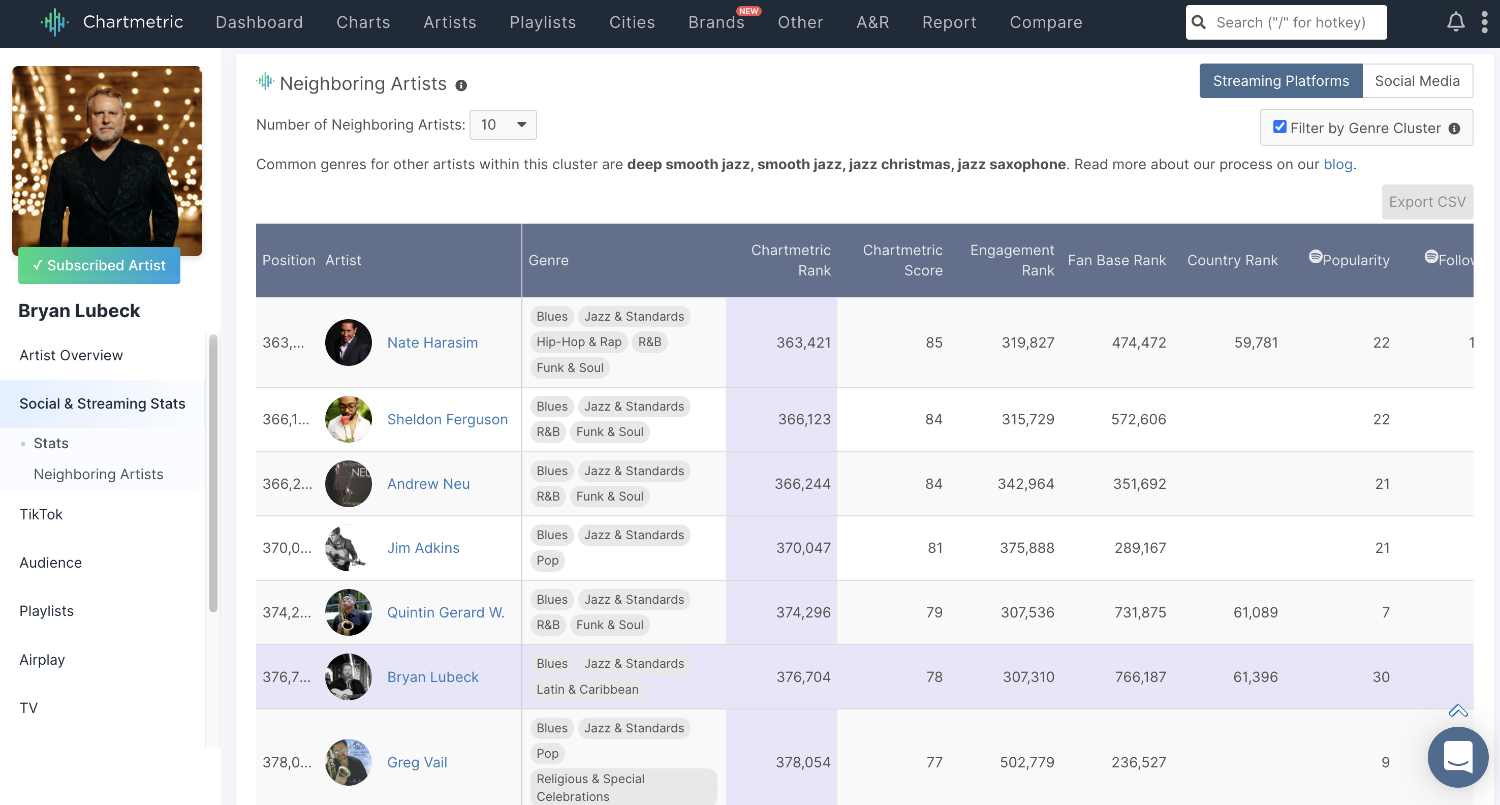1500x805 pixels.
Task: Open Andrew Neu's artist page
Action: pos(428,484)
